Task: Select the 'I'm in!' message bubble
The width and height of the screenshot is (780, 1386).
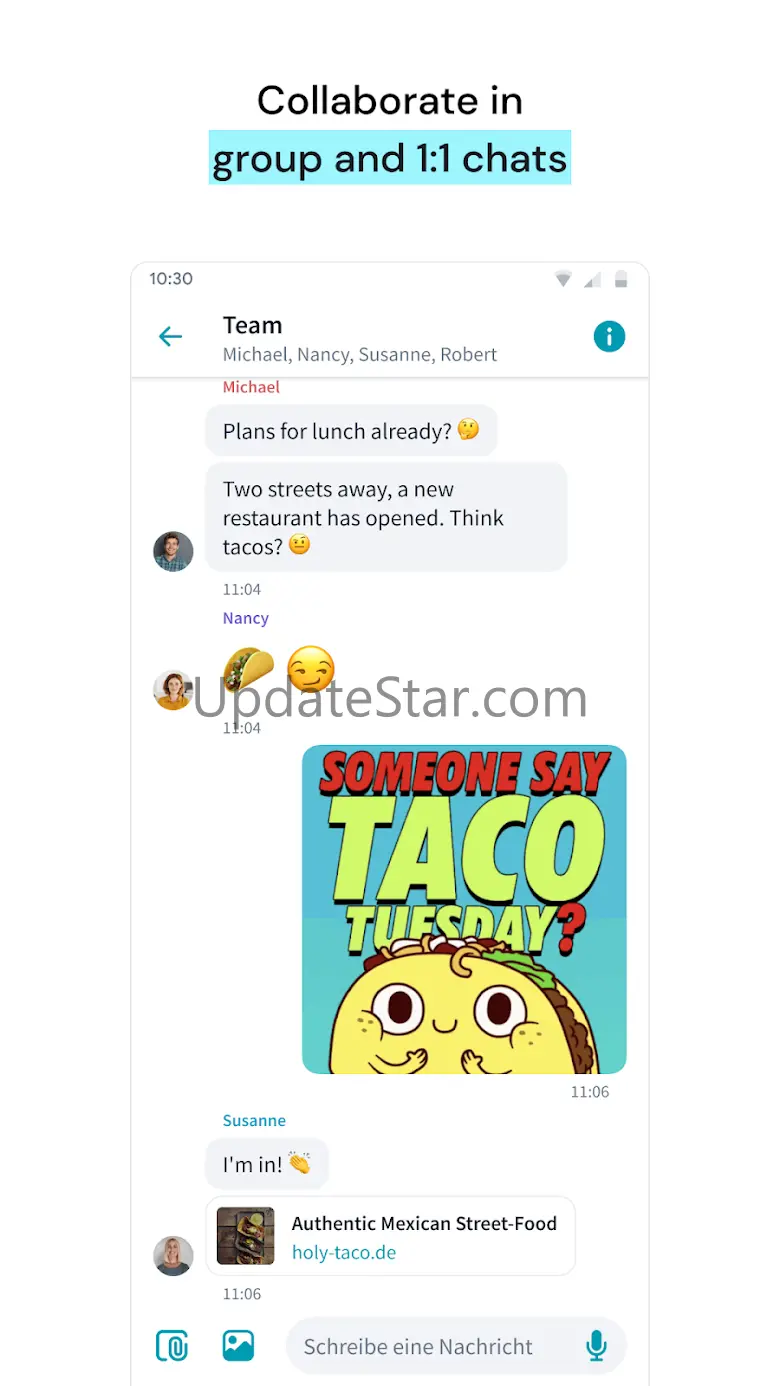Action: click(267, 1164)
